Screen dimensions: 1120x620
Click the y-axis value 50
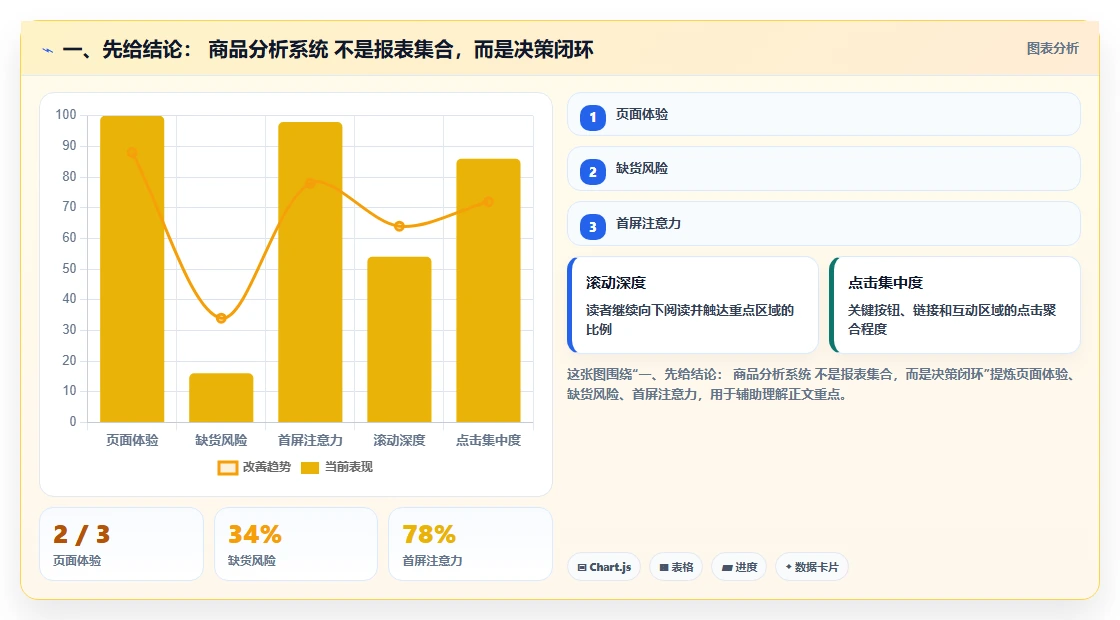(69, 269)
